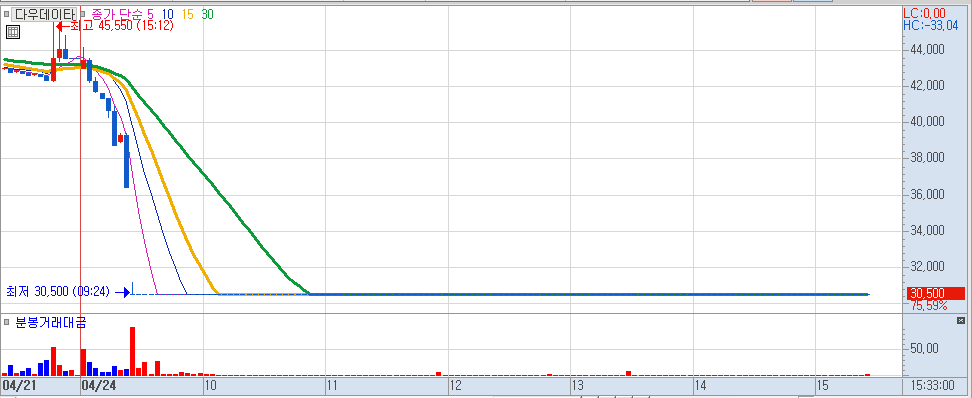Click the 75,59% ratio value
Viewport: 972px width, 398px height.
tap(928, 305)
